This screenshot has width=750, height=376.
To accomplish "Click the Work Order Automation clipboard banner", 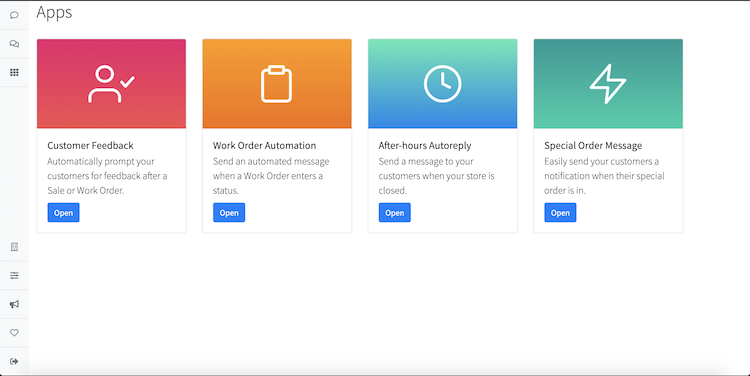I will click(x=277, y=84).
